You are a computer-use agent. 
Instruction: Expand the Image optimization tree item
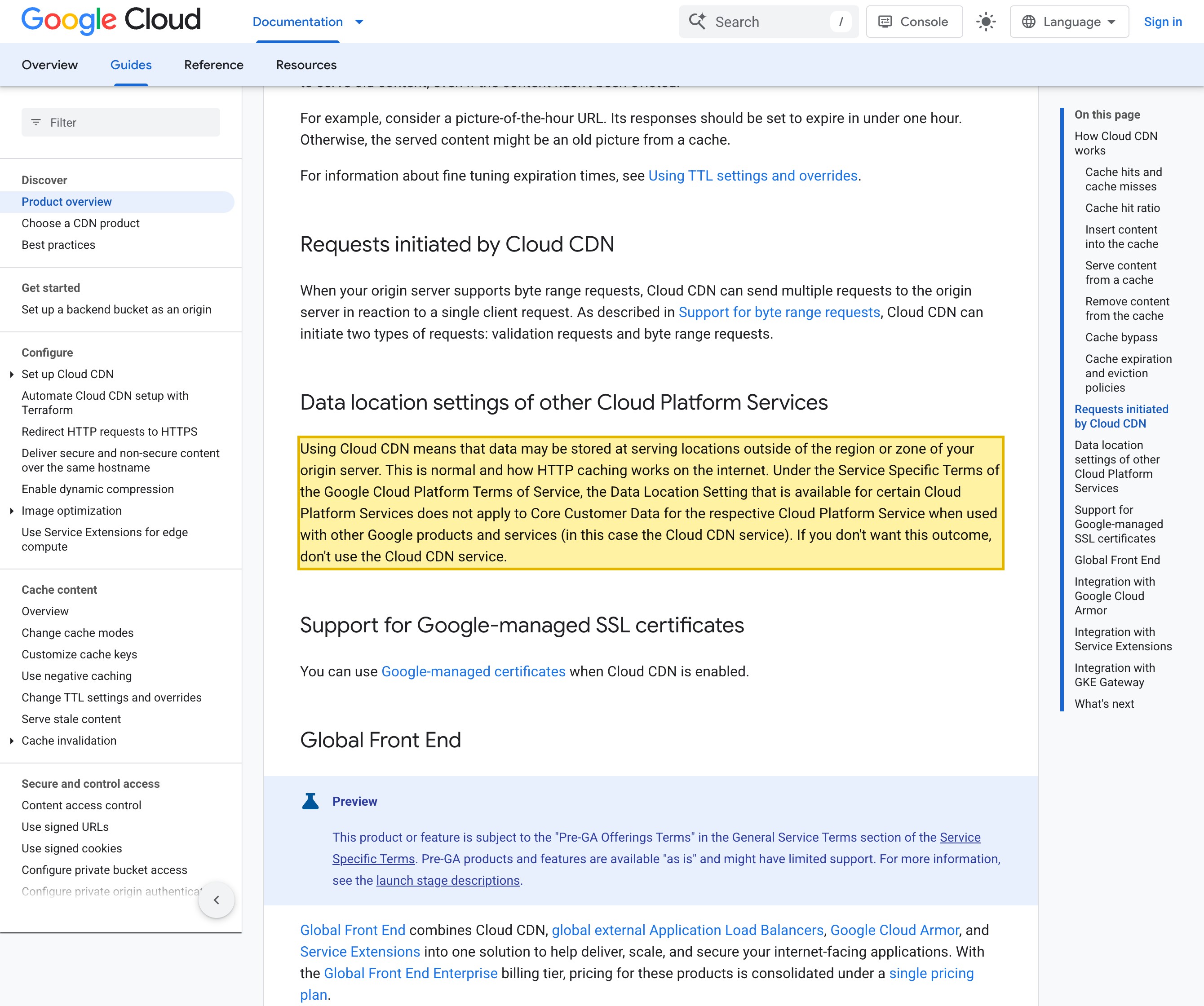tap(12, 511)
